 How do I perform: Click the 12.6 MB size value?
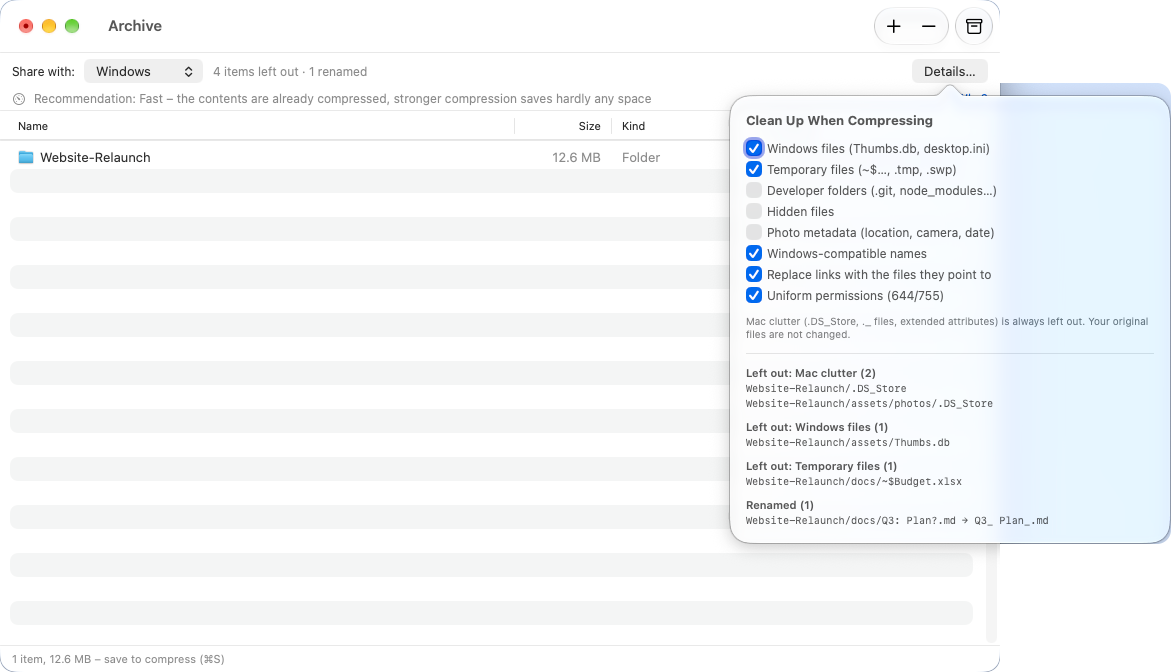(x=576, y=158)
